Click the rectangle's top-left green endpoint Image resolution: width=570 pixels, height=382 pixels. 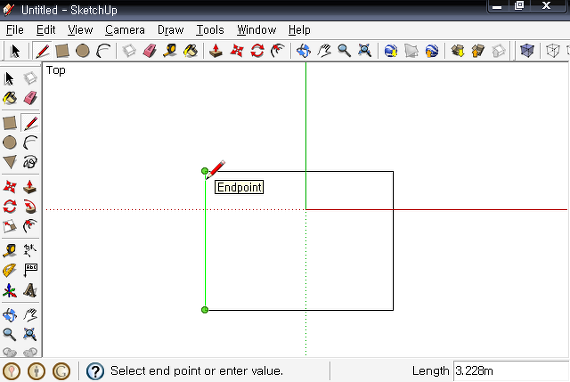(x=205, y=171)
